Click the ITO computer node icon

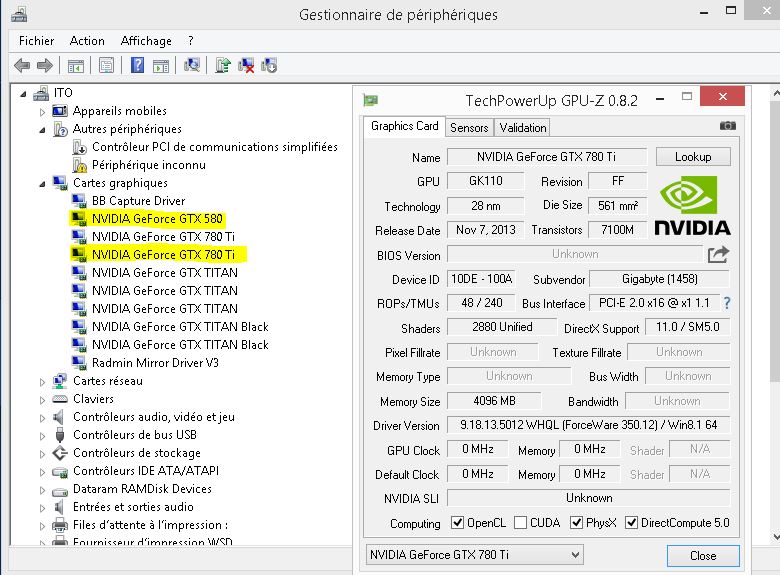point(41,93)
